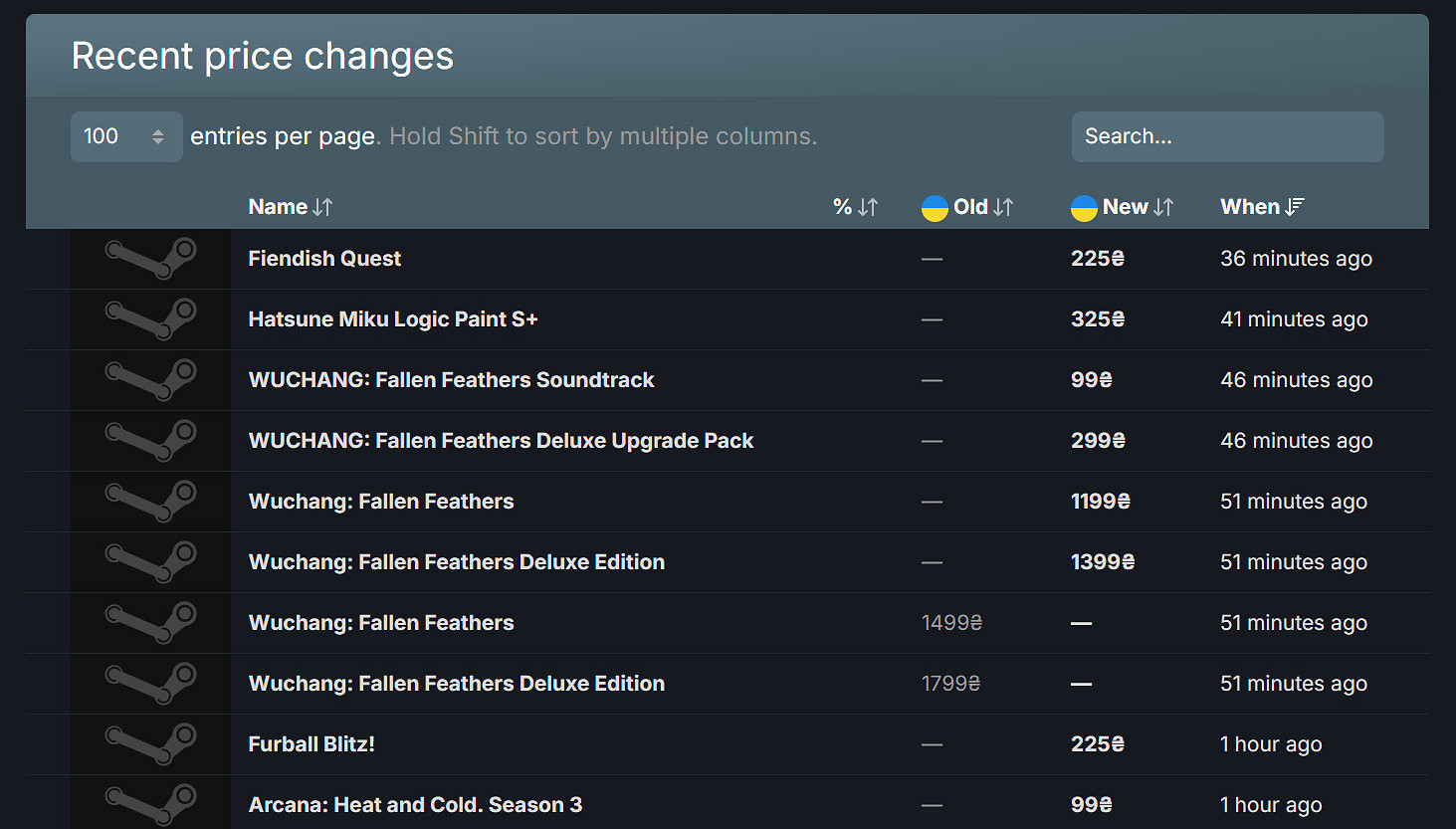Open WUCHANG: Fallen Feathers Deluxe Upgrade Pack link
Screen dimensions: 1456x829
501,441
